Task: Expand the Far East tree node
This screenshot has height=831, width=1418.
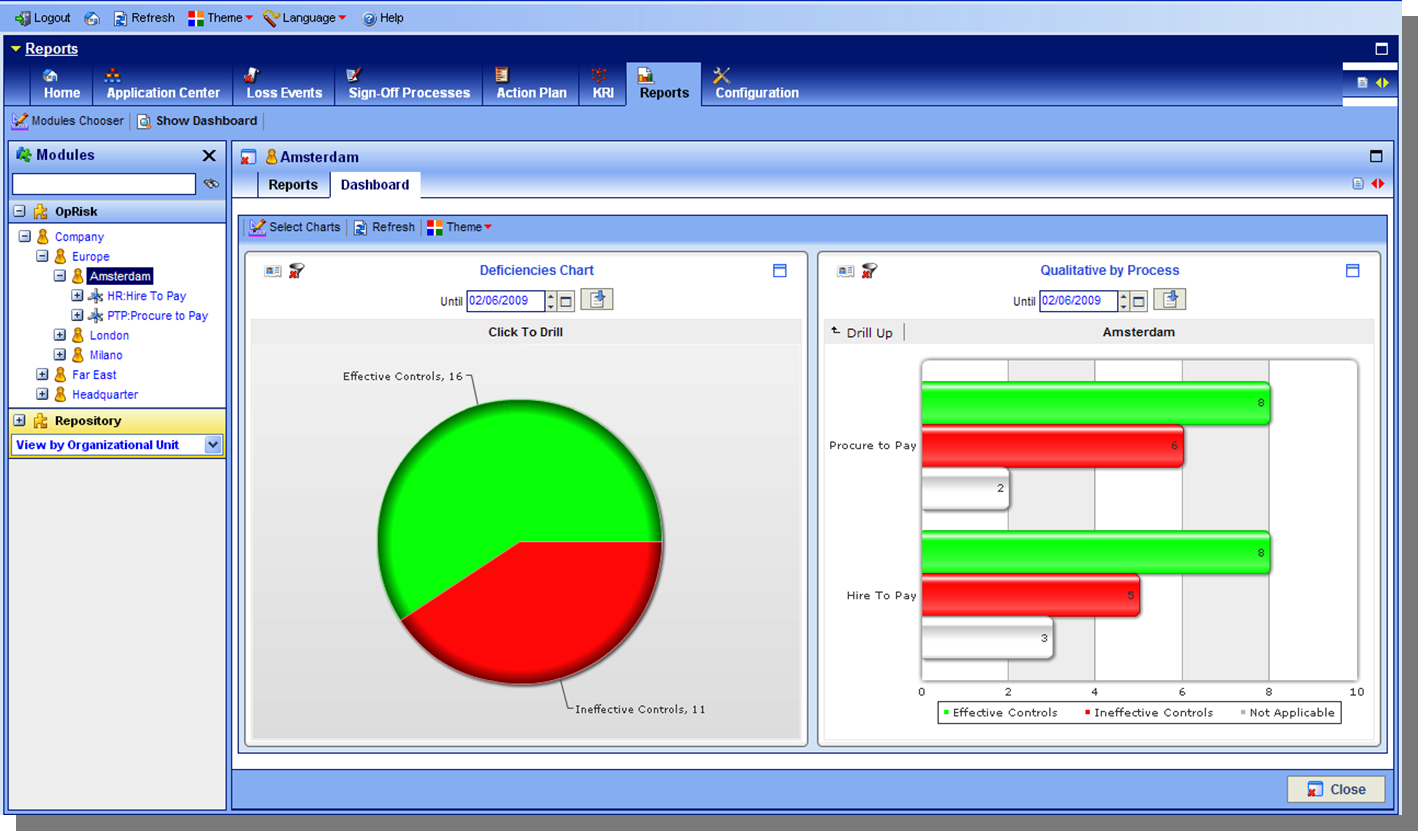Action: (x=42, y=375)
